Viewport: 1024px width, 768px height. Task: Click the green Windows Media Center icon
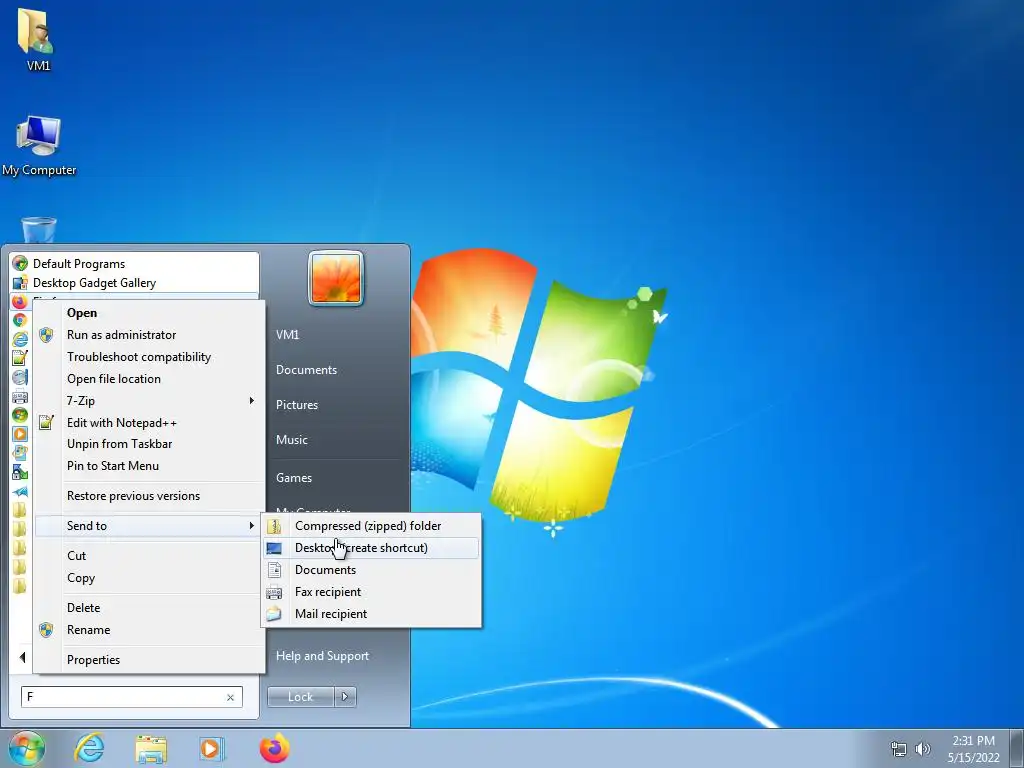tap(20, 415)
